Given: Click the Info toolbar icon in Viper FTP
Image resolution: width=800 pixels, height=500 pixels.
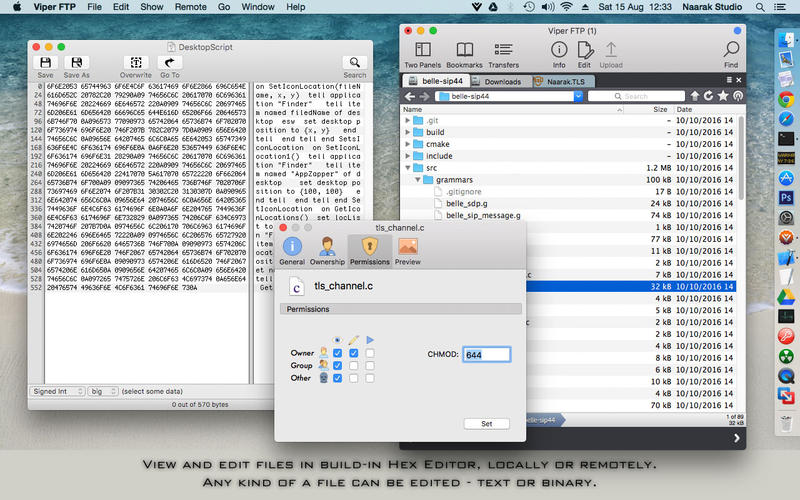Looking at the screenshot, I should [559, 50].
